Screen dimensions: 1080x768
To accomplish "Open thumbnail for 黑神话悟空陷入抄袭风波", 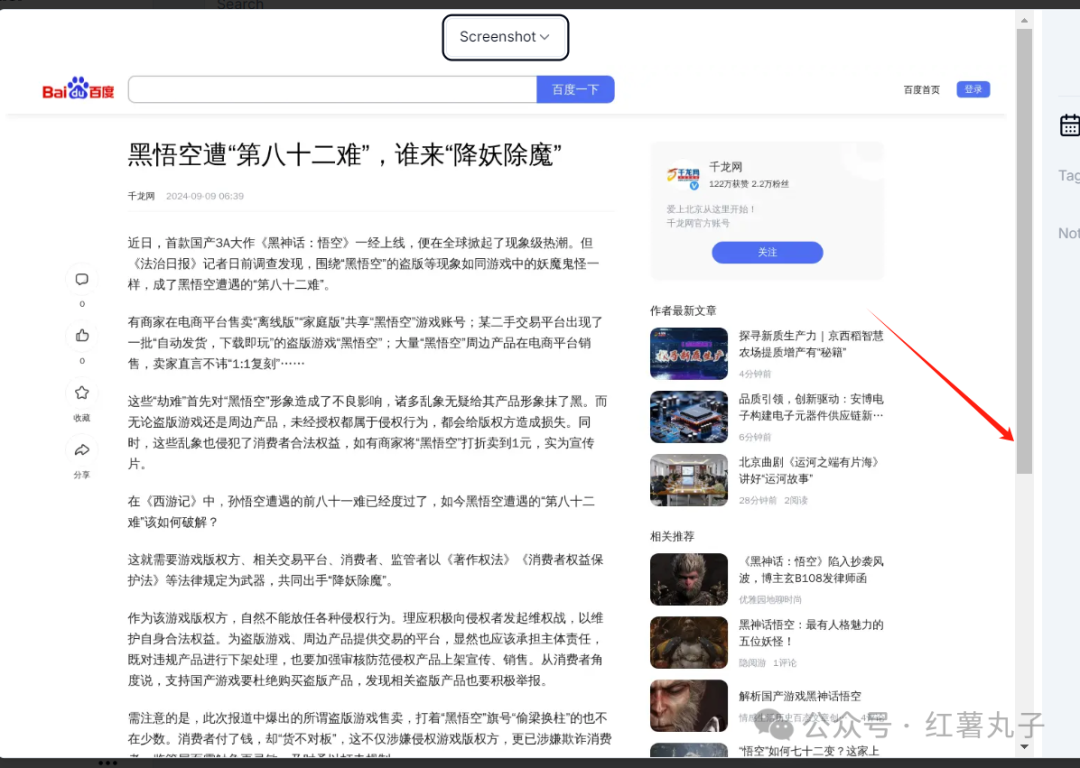I will [689, 579].
